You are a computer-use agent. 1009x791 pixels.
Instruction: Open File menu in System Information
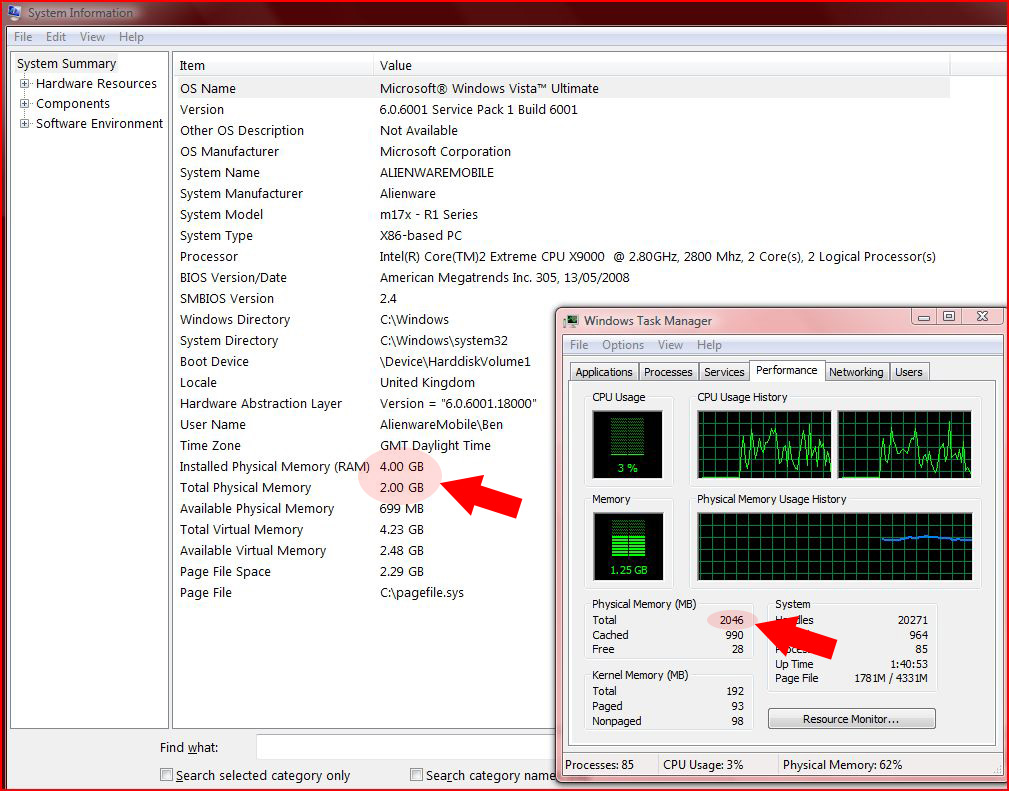click(x=23, y=37)
